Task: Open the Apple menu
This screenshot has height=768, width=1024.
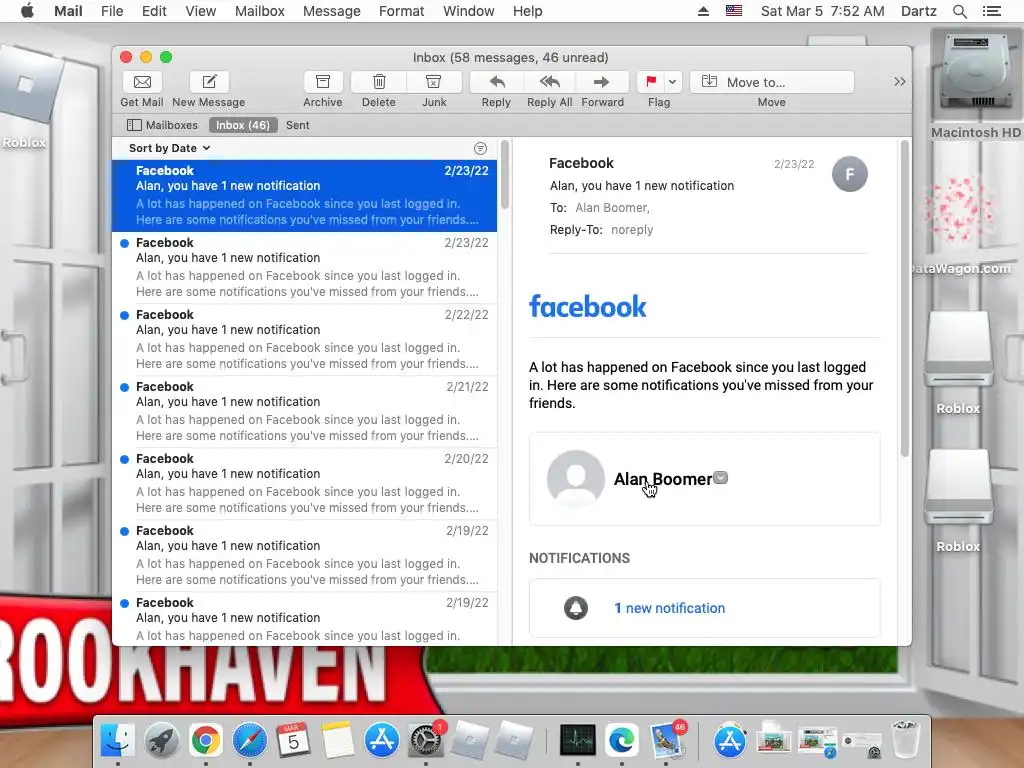Action: tap(27, 11)
